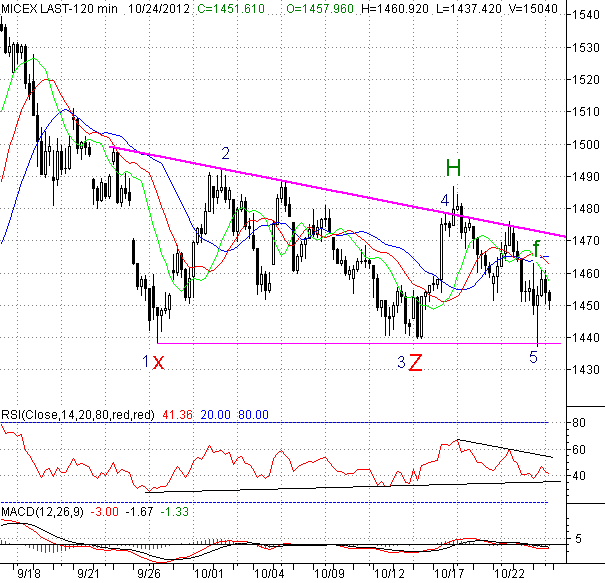Select the green f annotation label
Viewport: 605px width, 583px height.
click(536, 248)
